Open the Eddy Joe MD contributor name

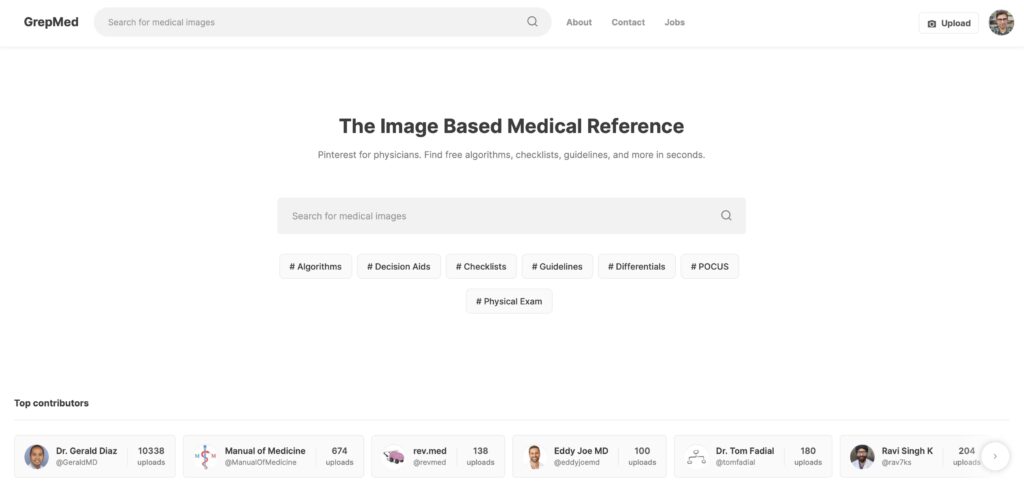(x=581, y=451)
